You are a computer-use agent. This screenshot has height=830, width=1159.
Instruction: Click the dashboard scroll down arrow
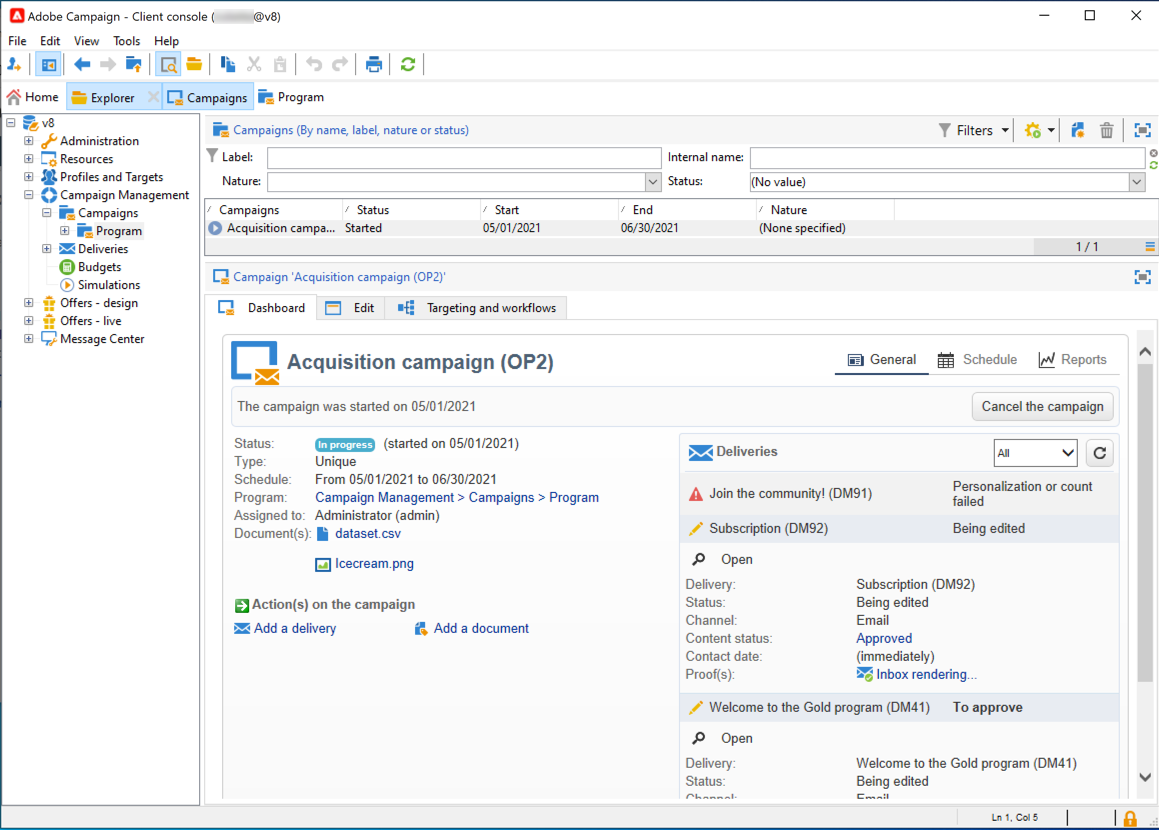tap(1145, 778)
